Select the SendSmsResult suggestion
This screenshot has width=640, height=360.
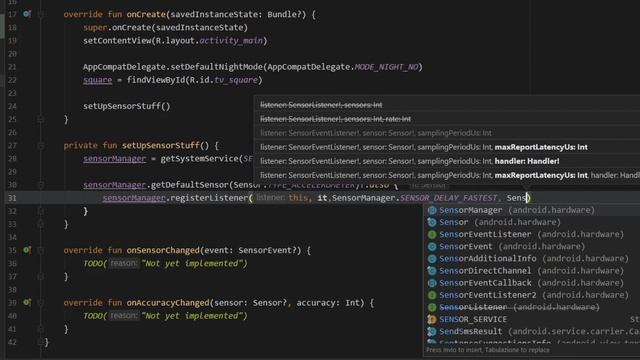531,331
